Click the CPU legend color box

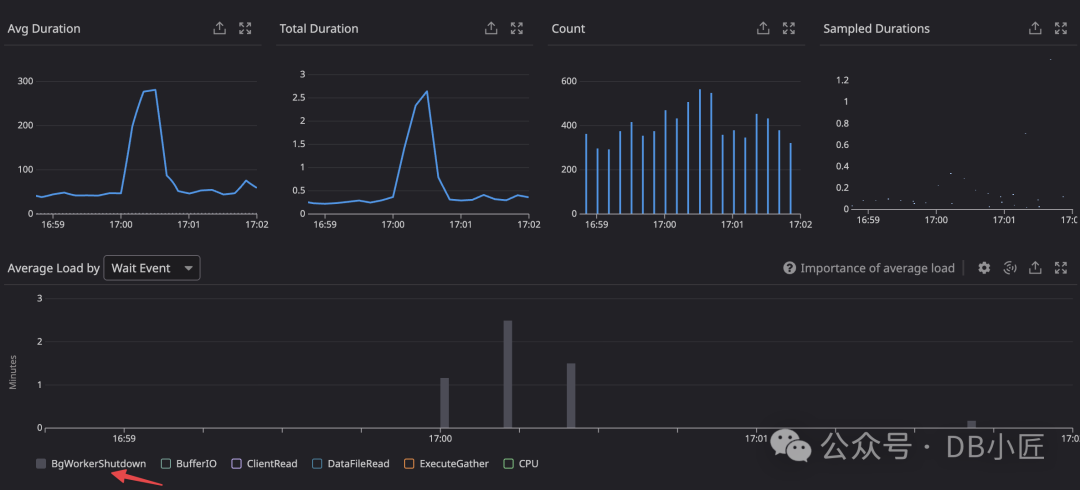(x=509, y=464)
